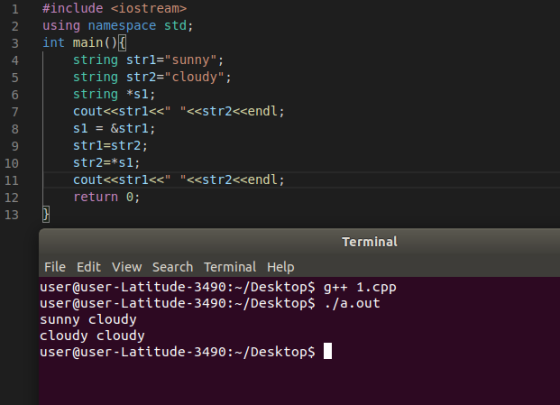This screenshot has height=405, width=560.
Task: Click line number 1 in editor gutter
Action: (15, 9)
